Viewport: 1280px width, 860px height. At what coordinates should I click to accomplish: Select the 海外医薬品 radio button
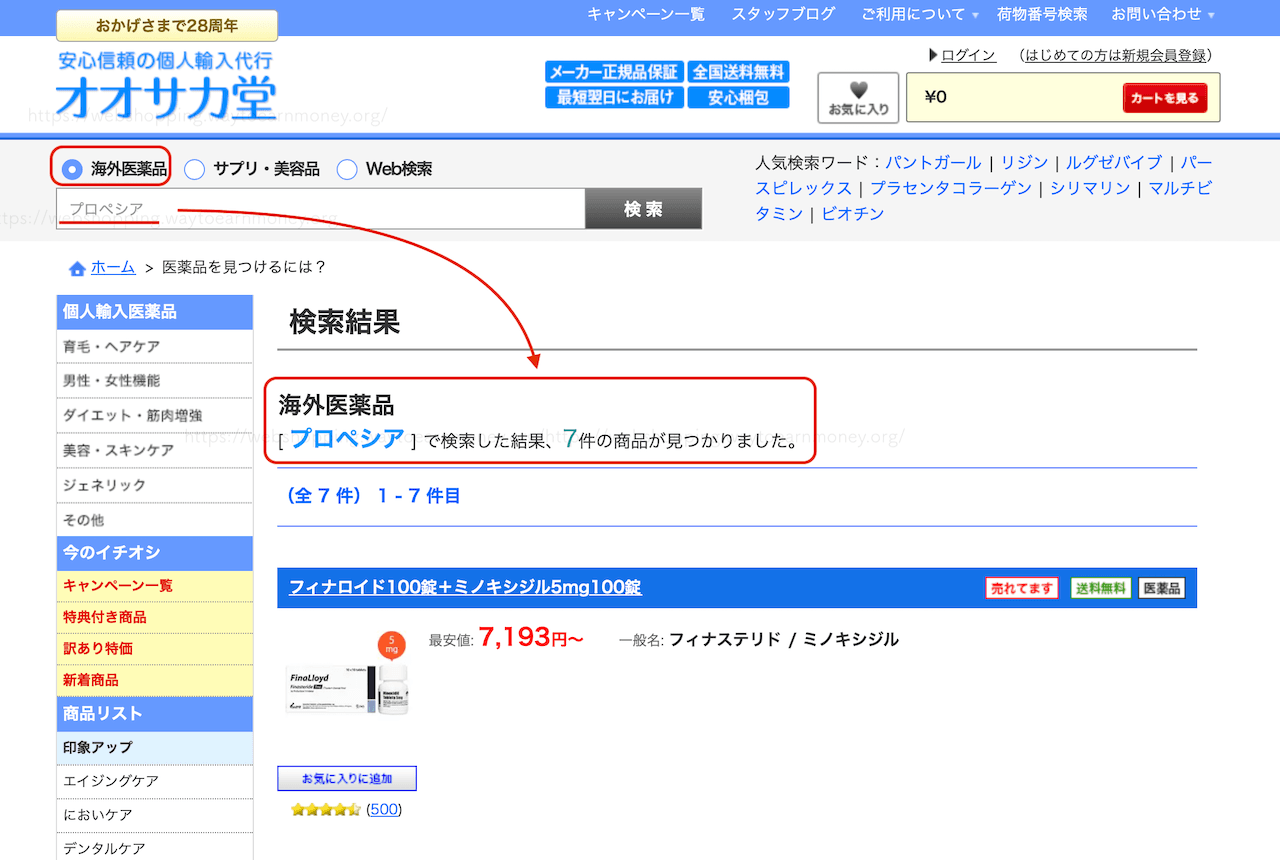click(71, 169)
